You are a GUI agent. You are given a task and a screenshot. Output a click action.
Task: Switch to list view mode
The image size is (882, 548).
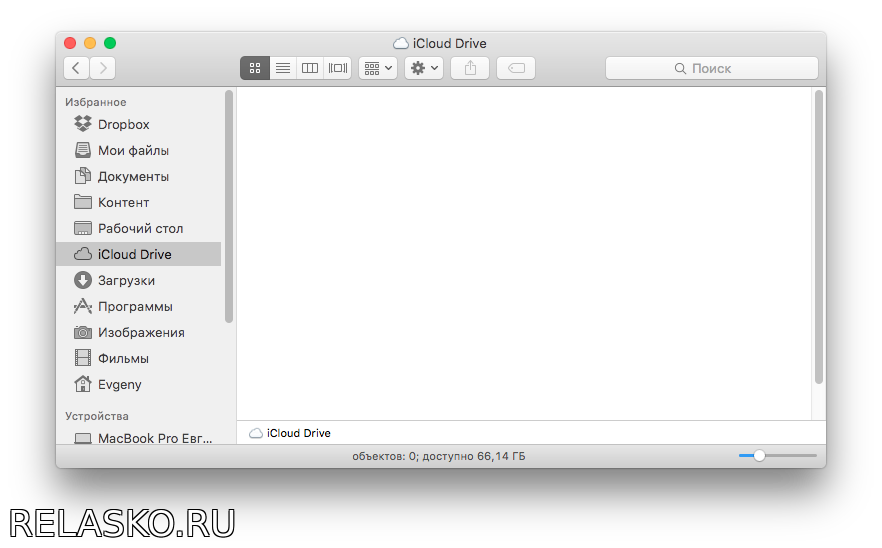click(x=283, y=68)
